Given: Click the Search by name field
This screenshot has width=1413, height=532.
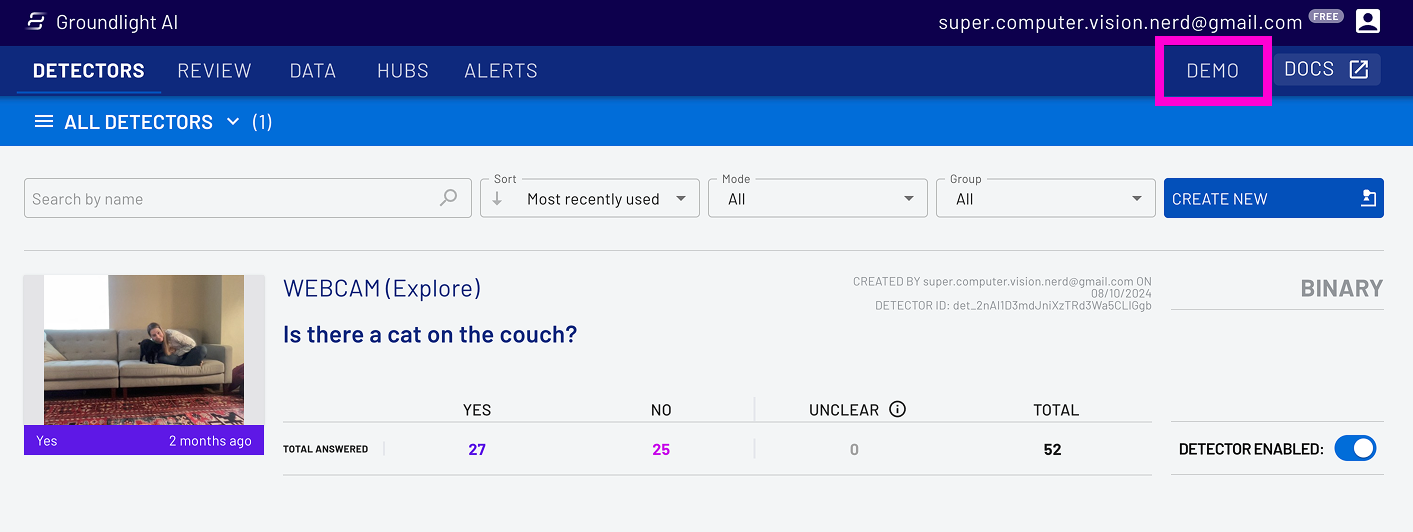Looking at the screenshot, I should click(248, 198).
